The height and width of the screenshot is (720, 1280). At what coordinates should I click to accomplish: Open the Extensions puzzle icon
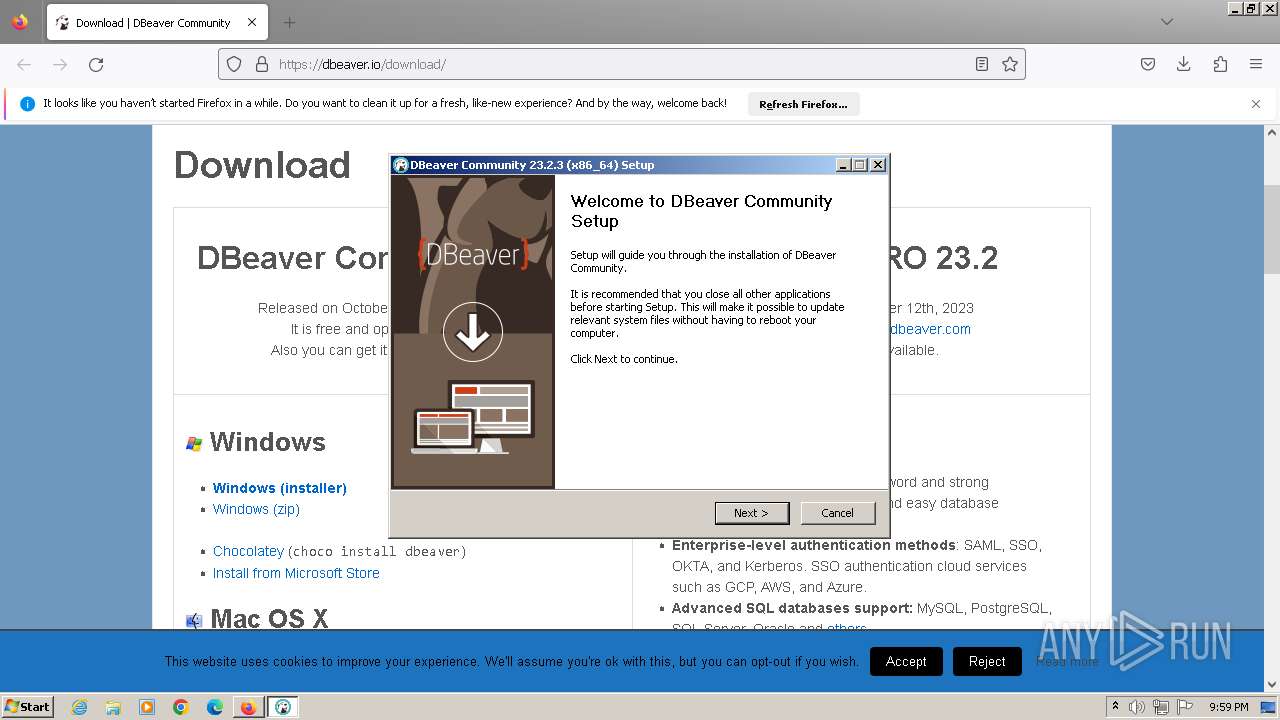click(x=1220, y=64)
